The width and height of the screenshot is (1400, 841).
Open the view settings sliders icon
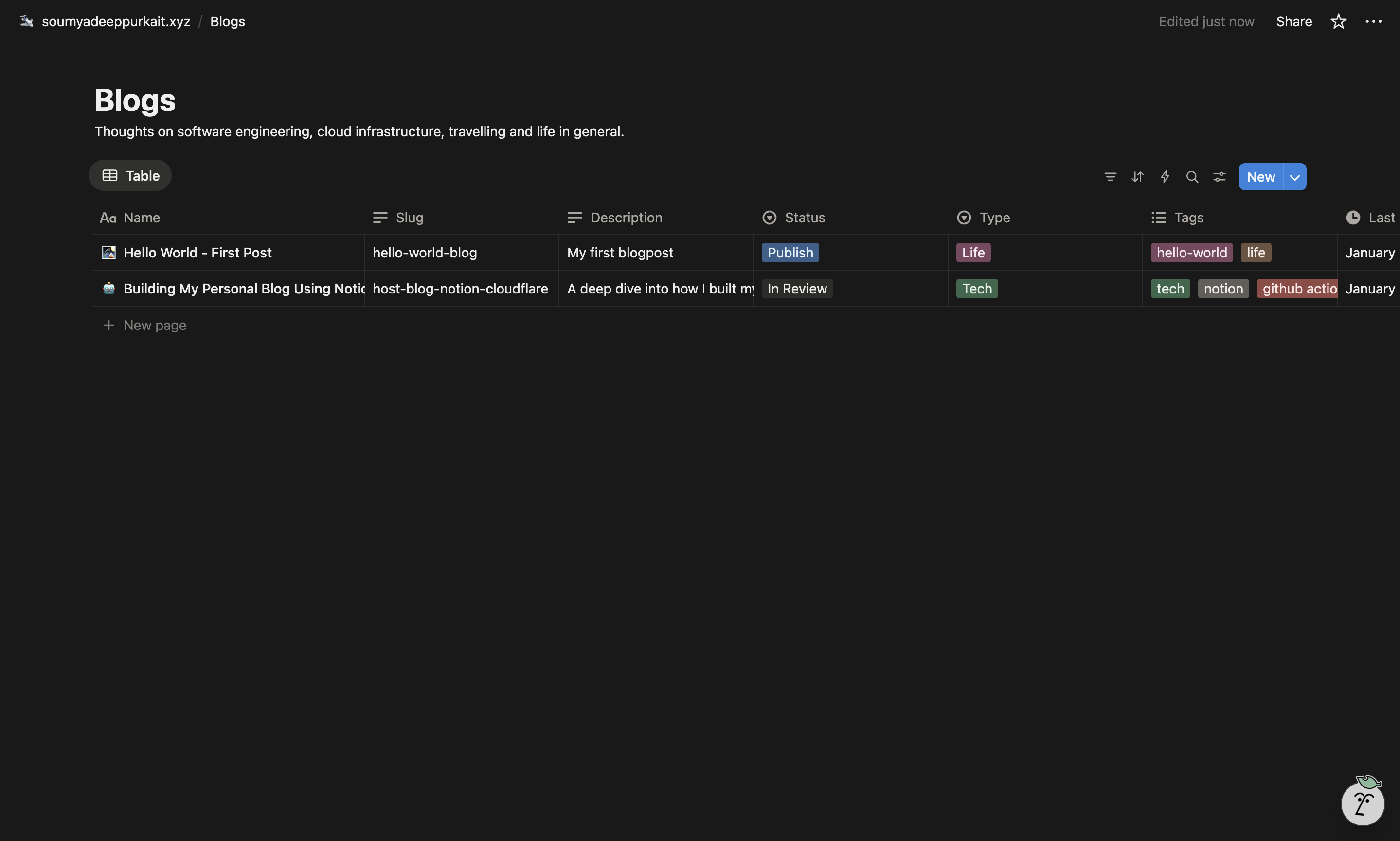pos(1220,177)
